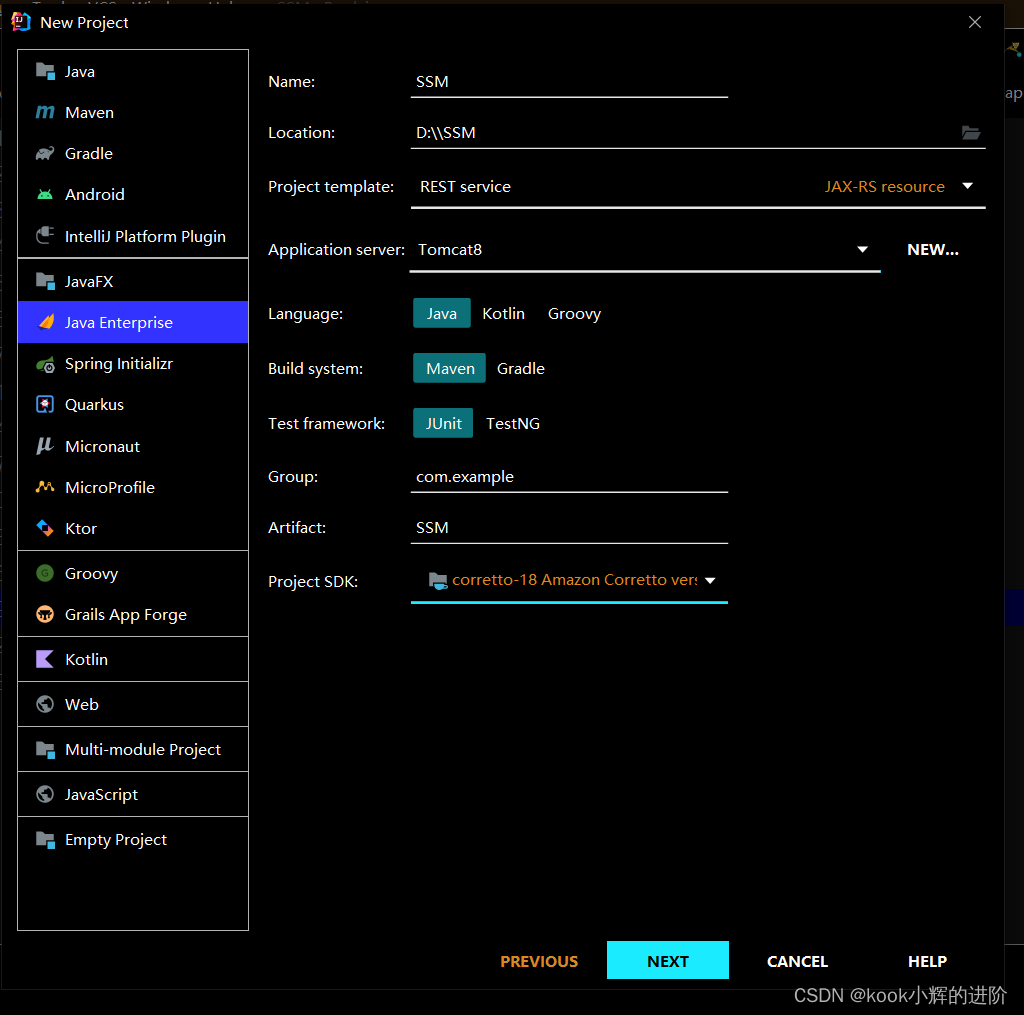Select Empty Project type
This screenshot has width=1024, height=1015.
[x=133, y=839]
